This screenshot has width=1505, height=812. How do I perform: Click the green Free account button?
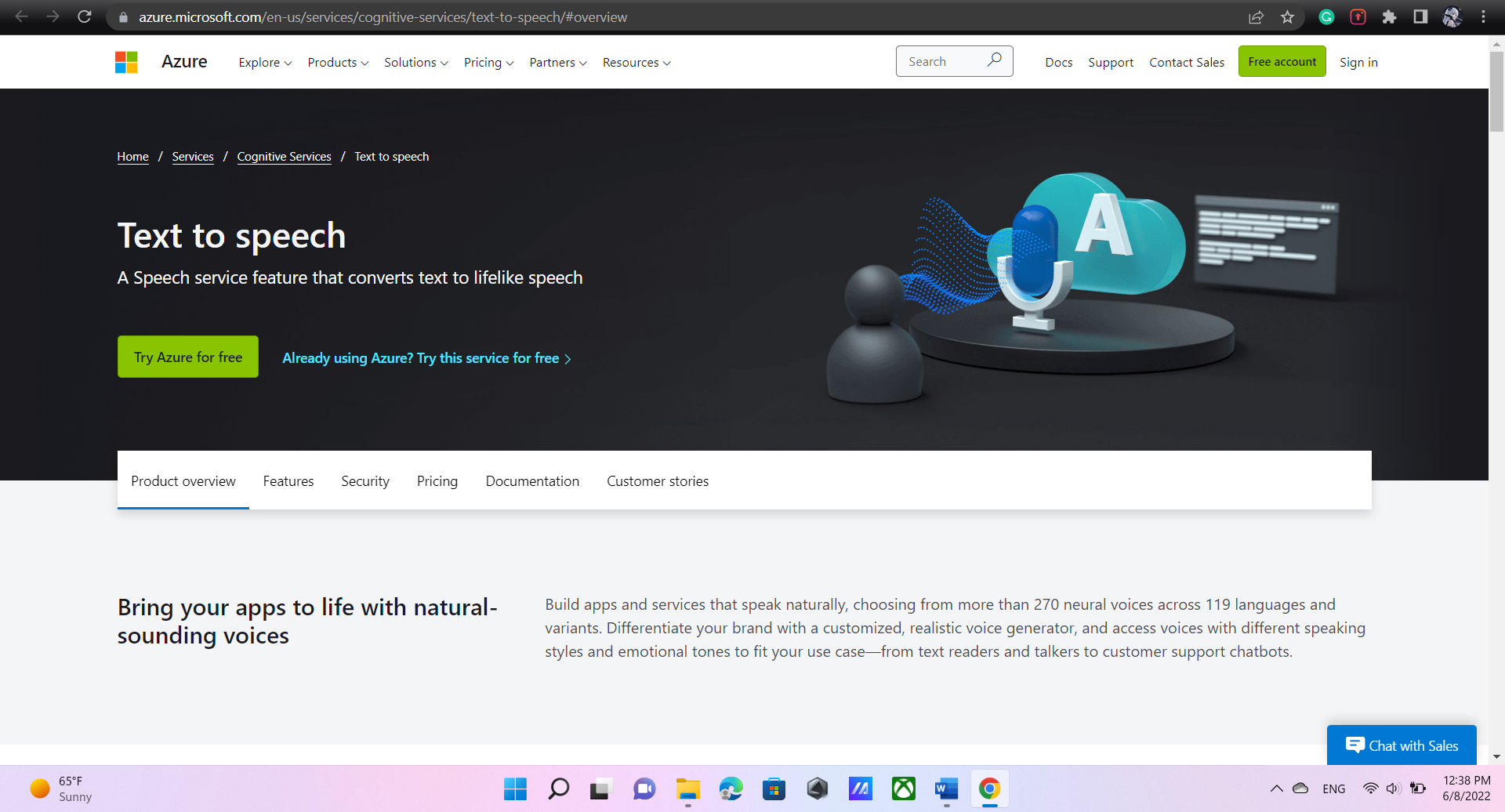pyautogui.click(x=1282, y=61)
